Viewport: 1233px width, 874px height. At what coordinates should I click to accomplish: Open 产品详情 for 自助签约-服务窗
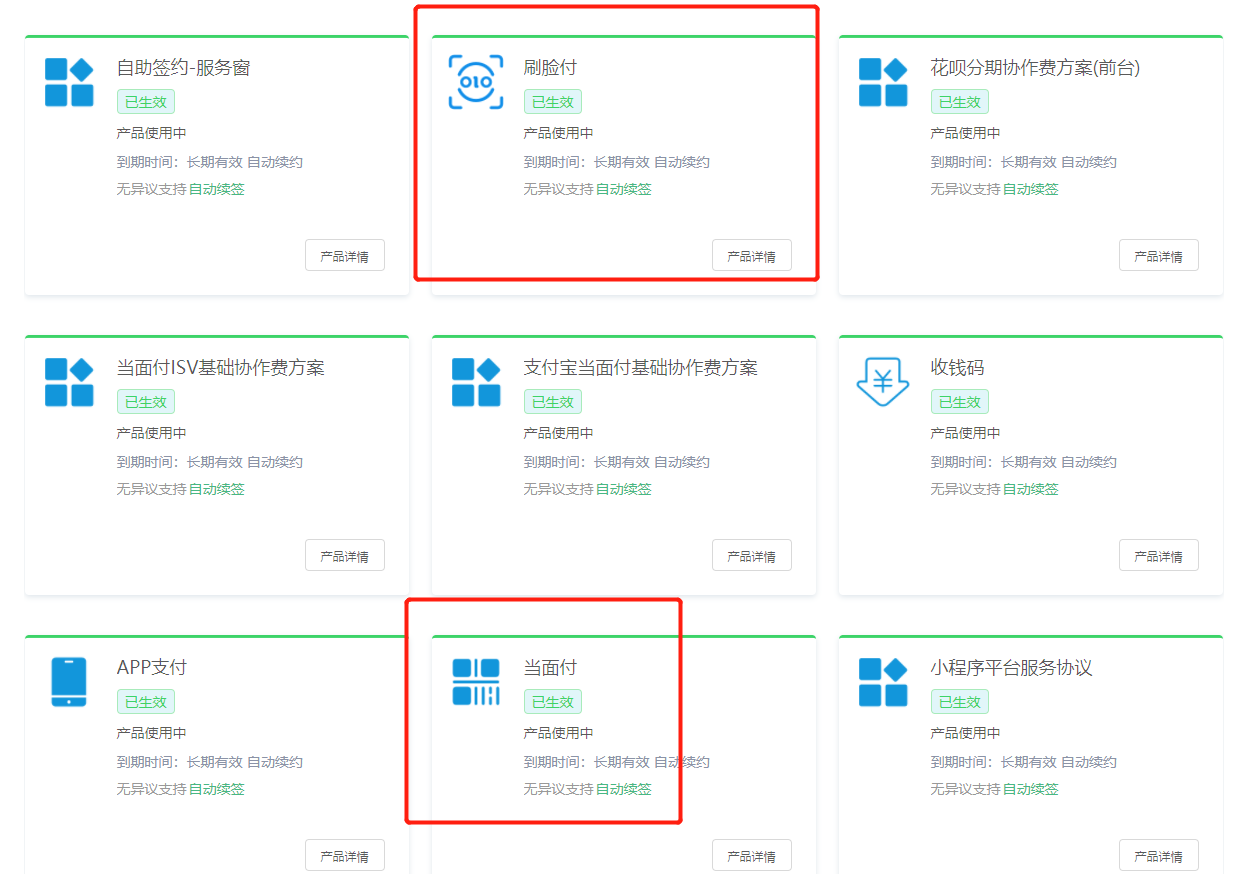pos(345,256)
